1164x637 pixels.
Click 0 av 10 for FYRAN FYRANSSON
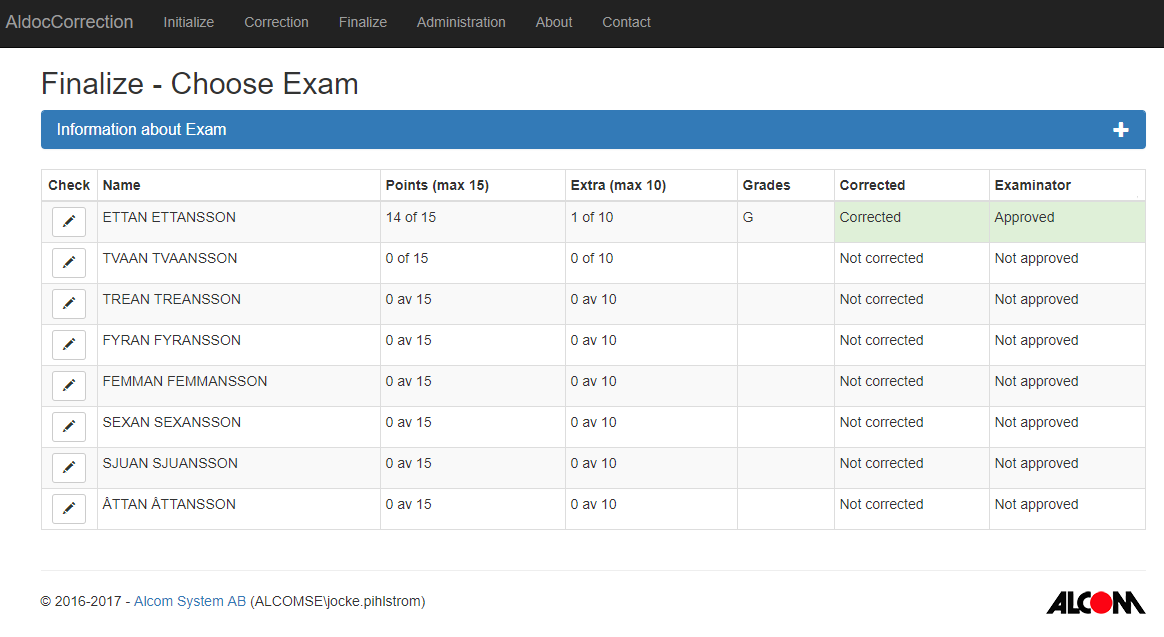(593, 340)
